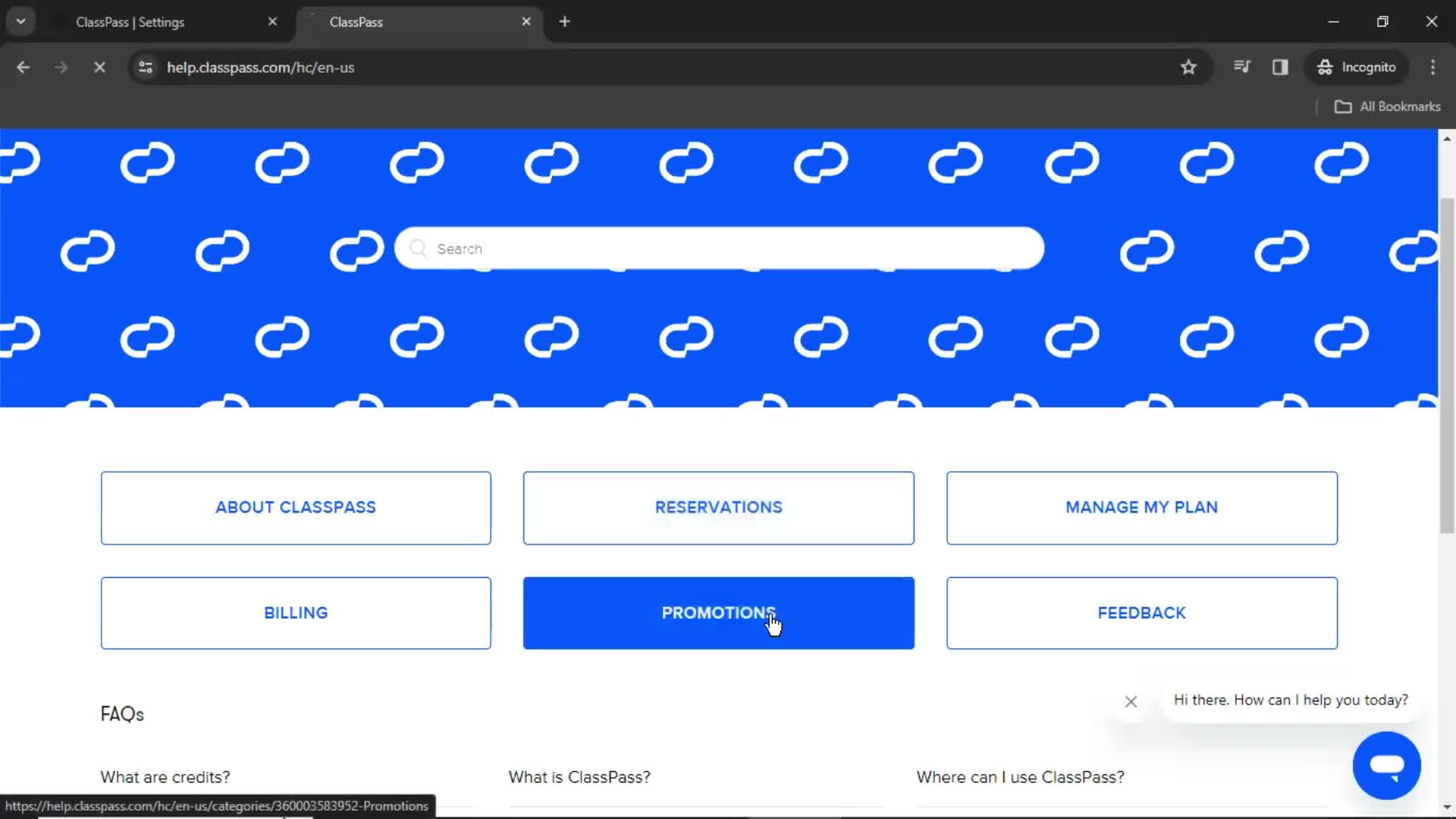
Task: Go back to the previous page
Action: tap(23, 67)
